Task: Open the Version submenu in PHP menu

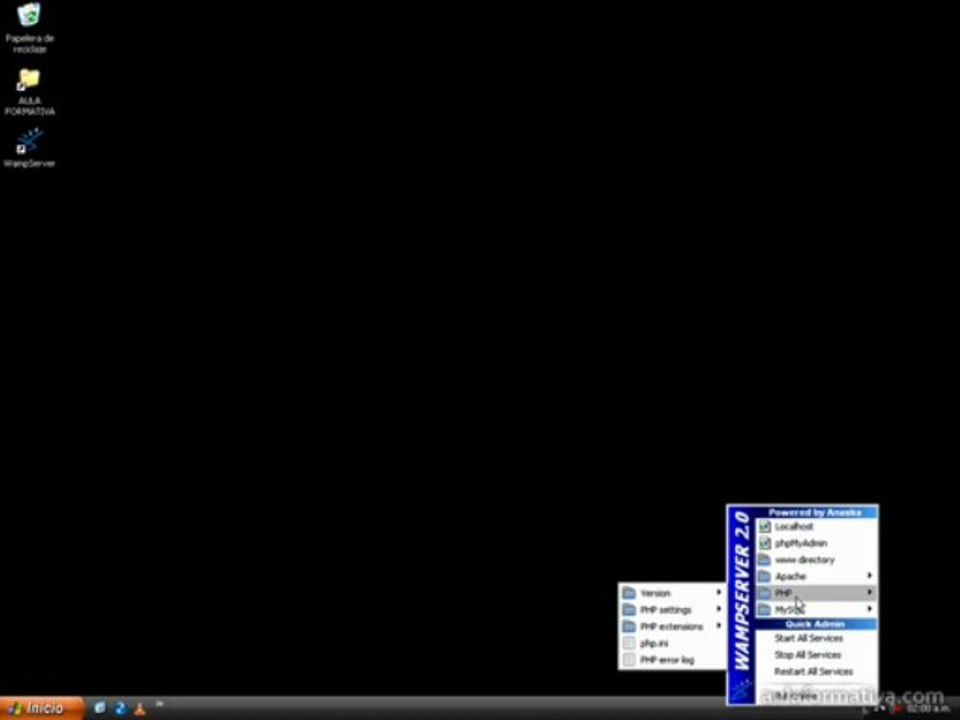Action: coord(672,593)
